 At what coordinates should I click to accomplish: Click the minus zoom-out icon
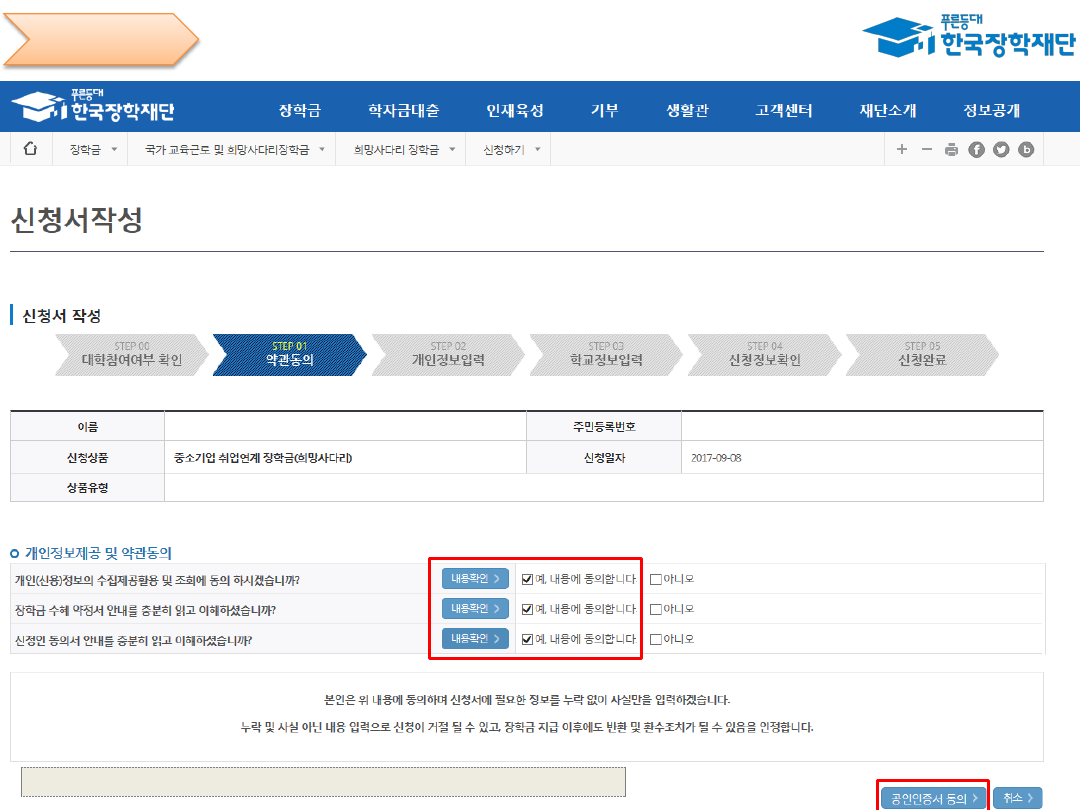[926, 149]
